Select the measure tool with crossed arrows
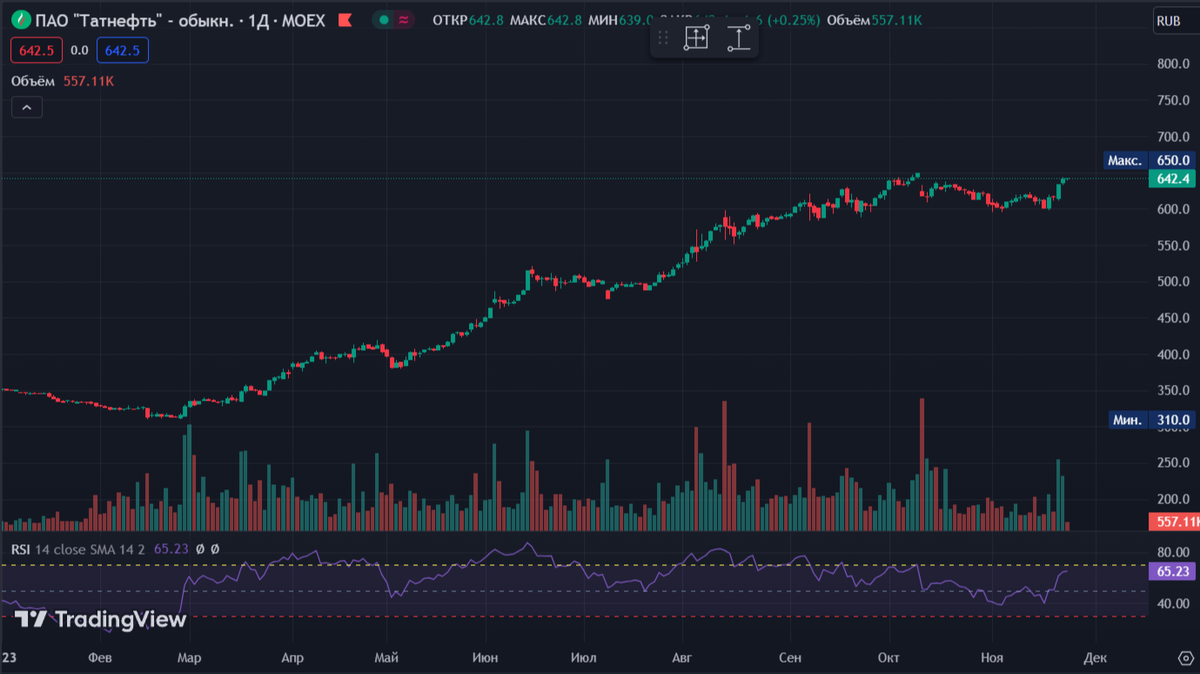Viewport: 1200px width, 674px height. coord(696,39)
